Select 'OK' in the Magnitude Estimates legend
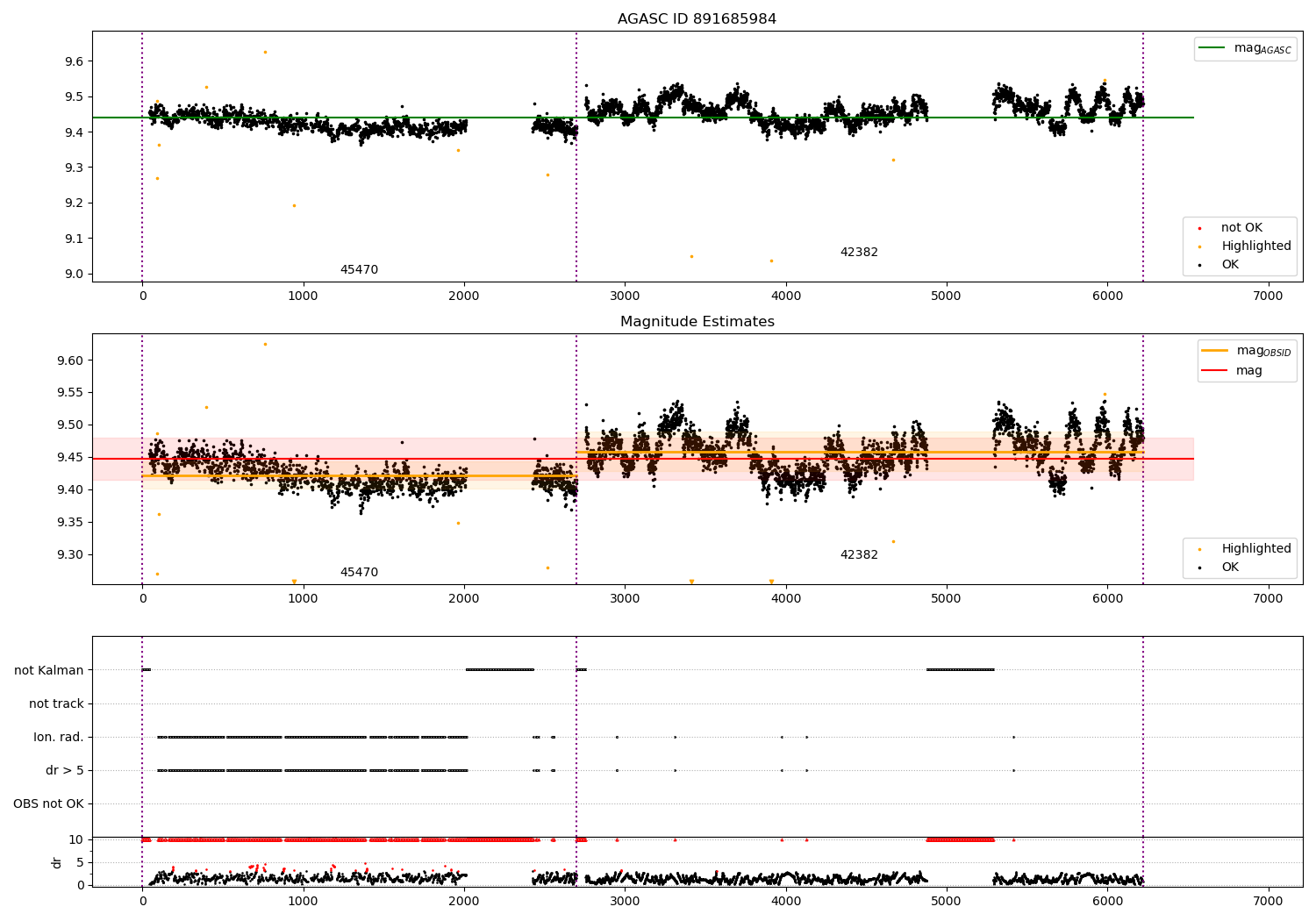Image resolution: width=1316 pixels, height=921 pixels. 1230,568
